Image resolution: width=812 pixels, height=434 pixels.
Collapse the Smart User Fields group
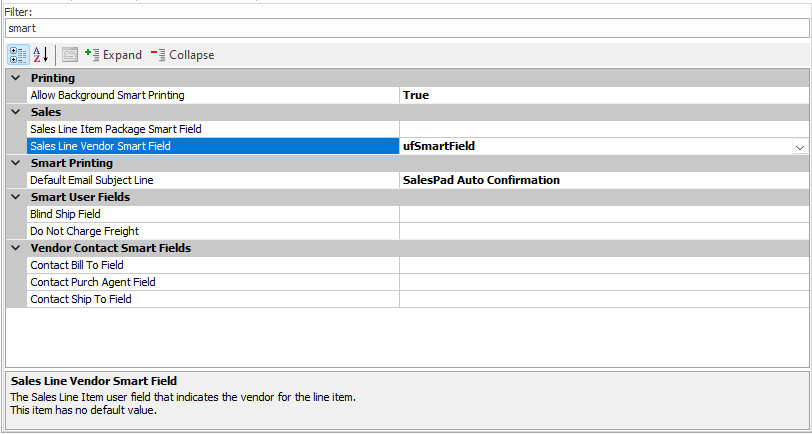[x=15, y=197]
